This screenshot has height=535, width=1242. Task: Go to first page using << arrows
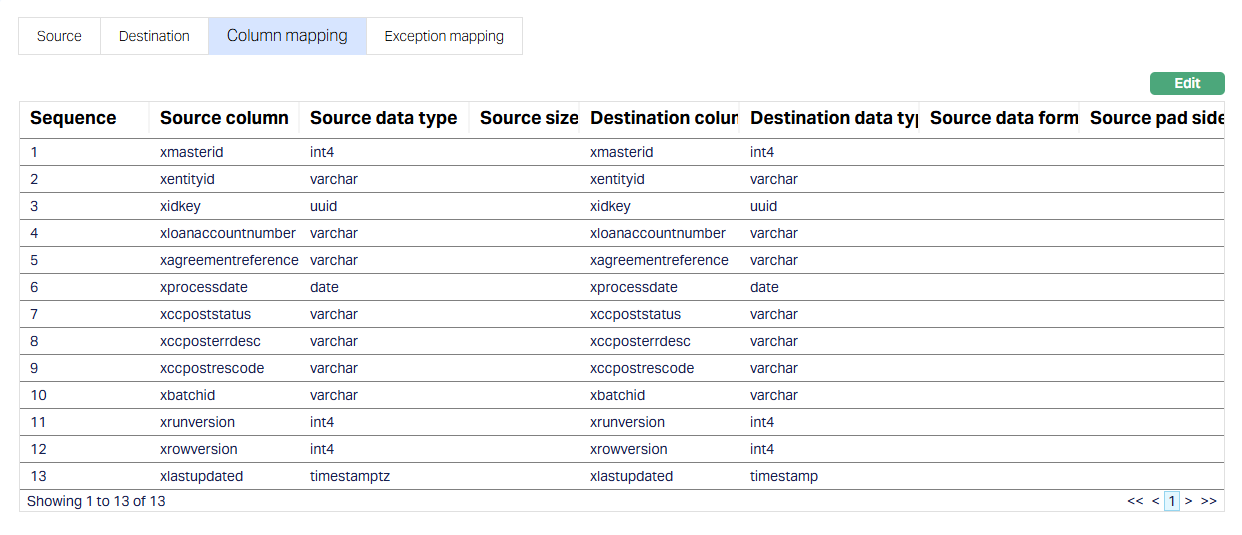(1135, 501)
